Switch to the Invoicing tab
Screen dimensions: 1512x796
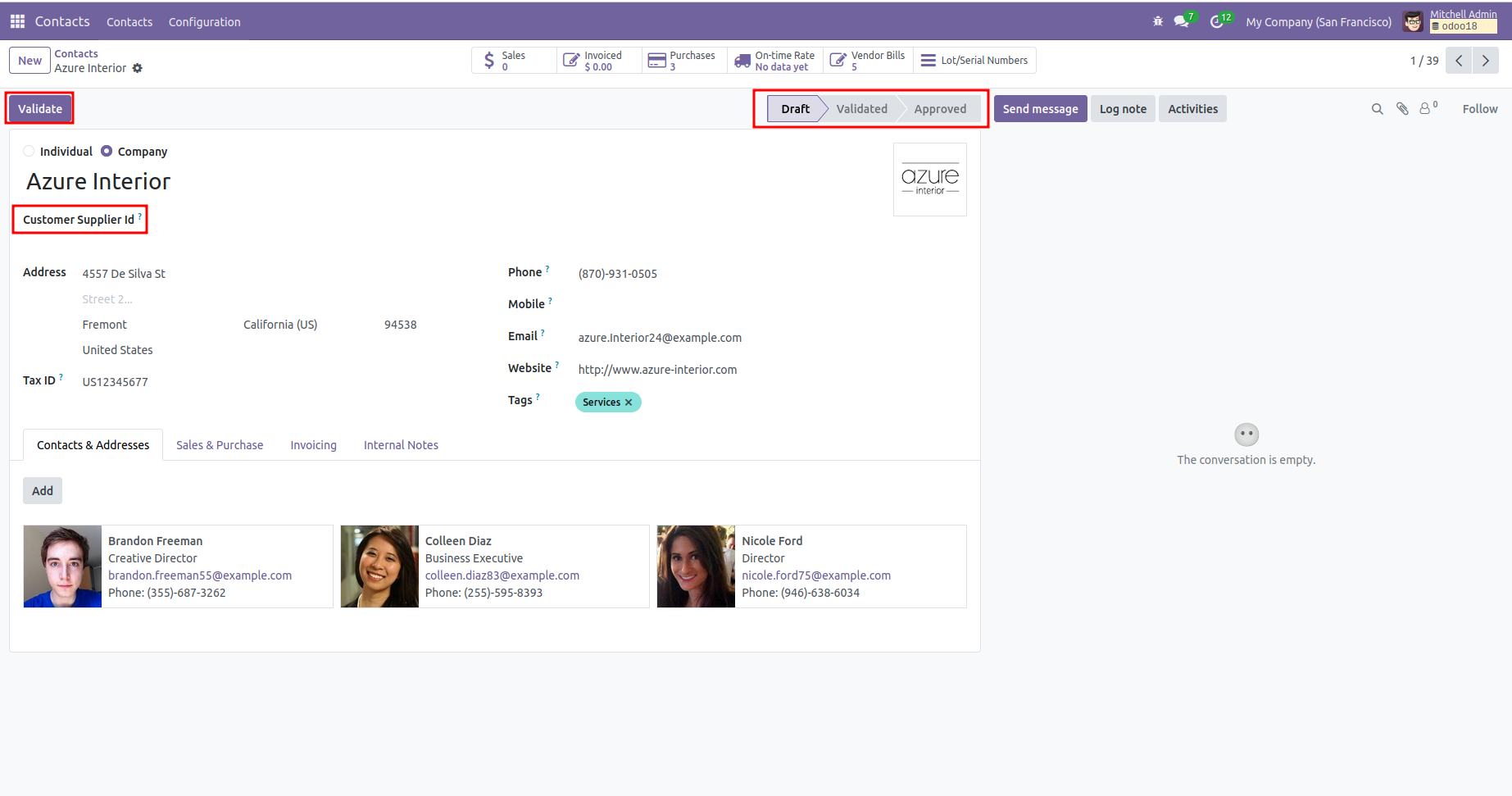[x=313, y=445]
